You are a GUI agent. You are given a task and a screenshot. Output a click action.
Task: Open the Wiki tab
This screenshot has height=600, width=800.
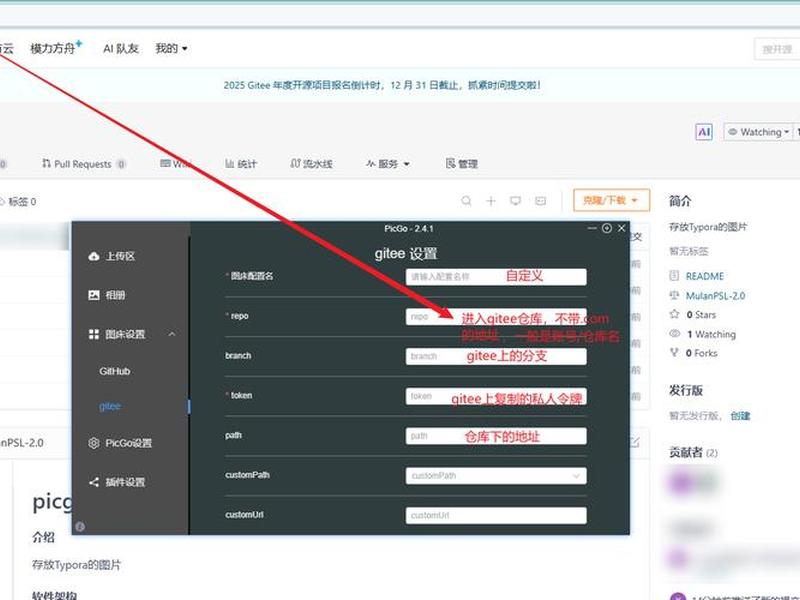pyautogui.click(x=176, y=164)
